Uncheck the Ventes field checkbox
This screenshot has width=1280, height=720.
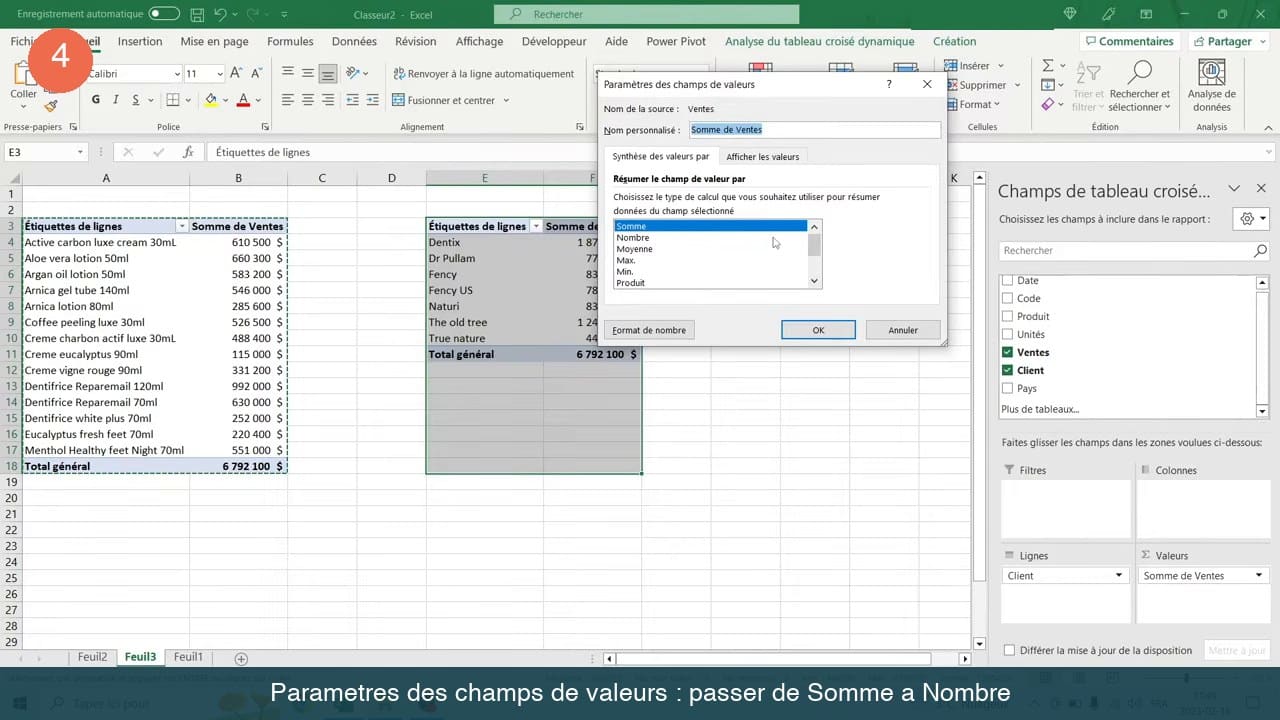(1007, 353)
